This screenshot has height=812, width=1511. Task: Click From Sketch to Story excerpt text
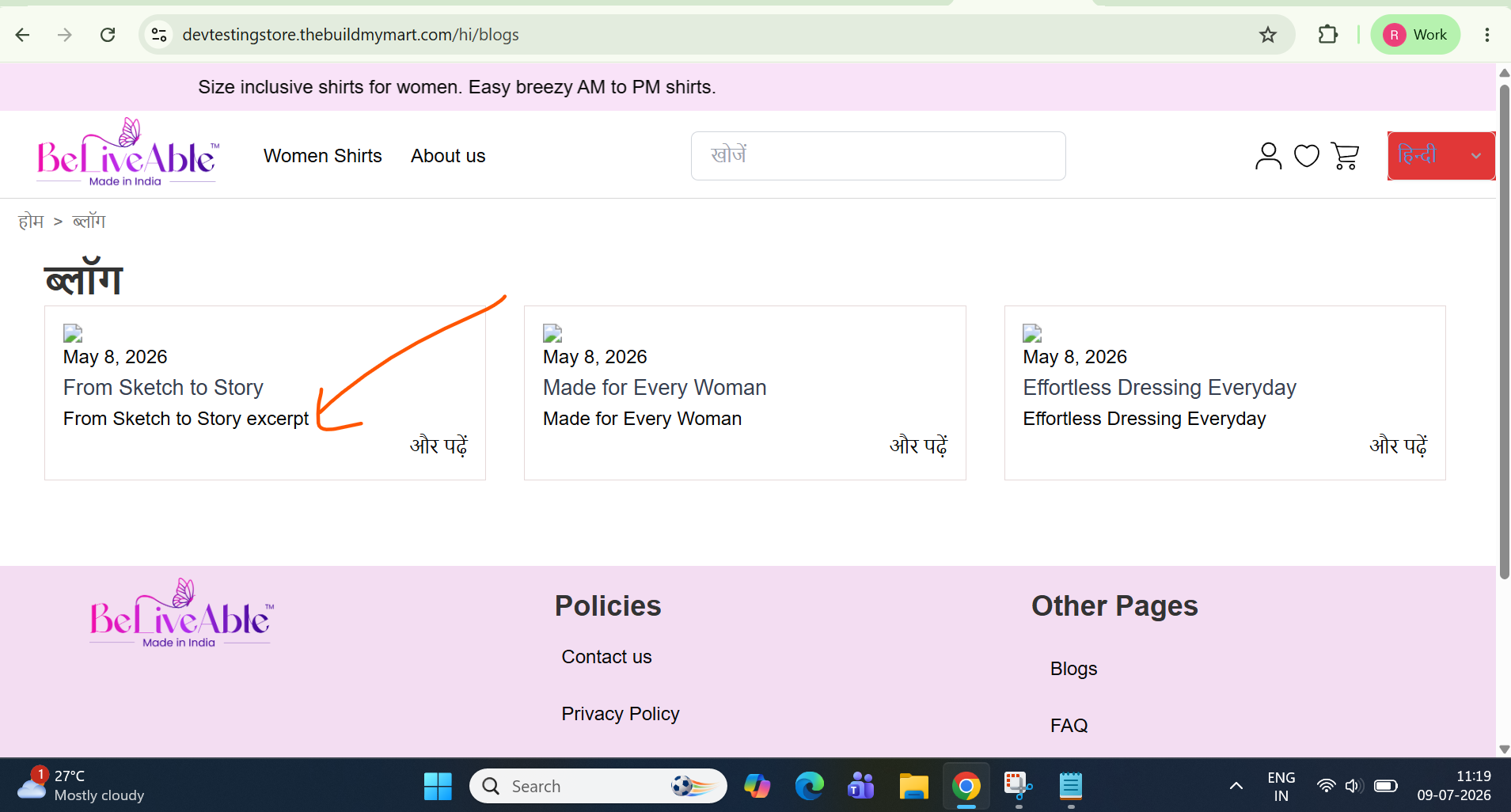[x=186, y=419]
